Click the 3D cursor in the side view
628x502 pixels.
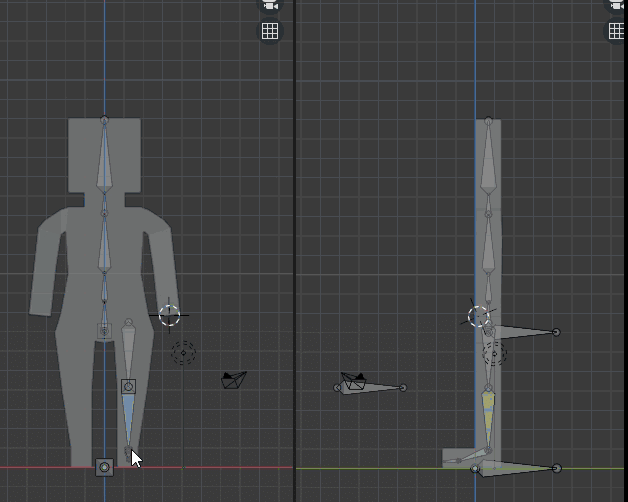[x=479, y=316]
